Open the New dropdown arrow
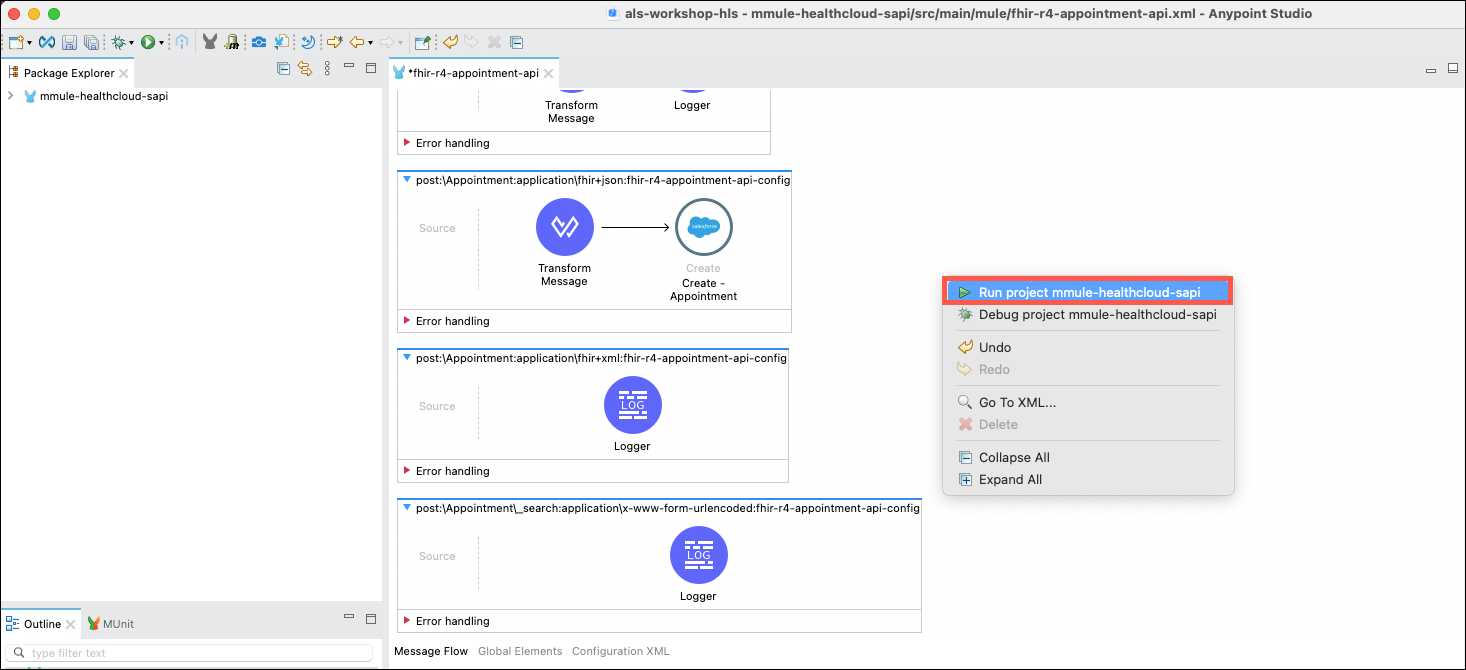1466x670 pixels. tap(29, 43)
